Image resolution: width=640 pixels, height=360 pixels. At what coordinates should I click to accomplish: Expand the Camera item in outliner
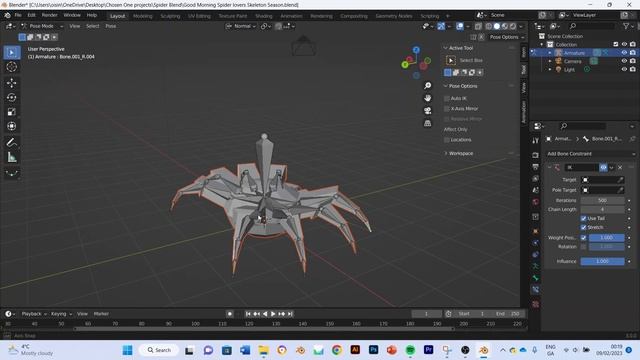[x=550, y=61]
